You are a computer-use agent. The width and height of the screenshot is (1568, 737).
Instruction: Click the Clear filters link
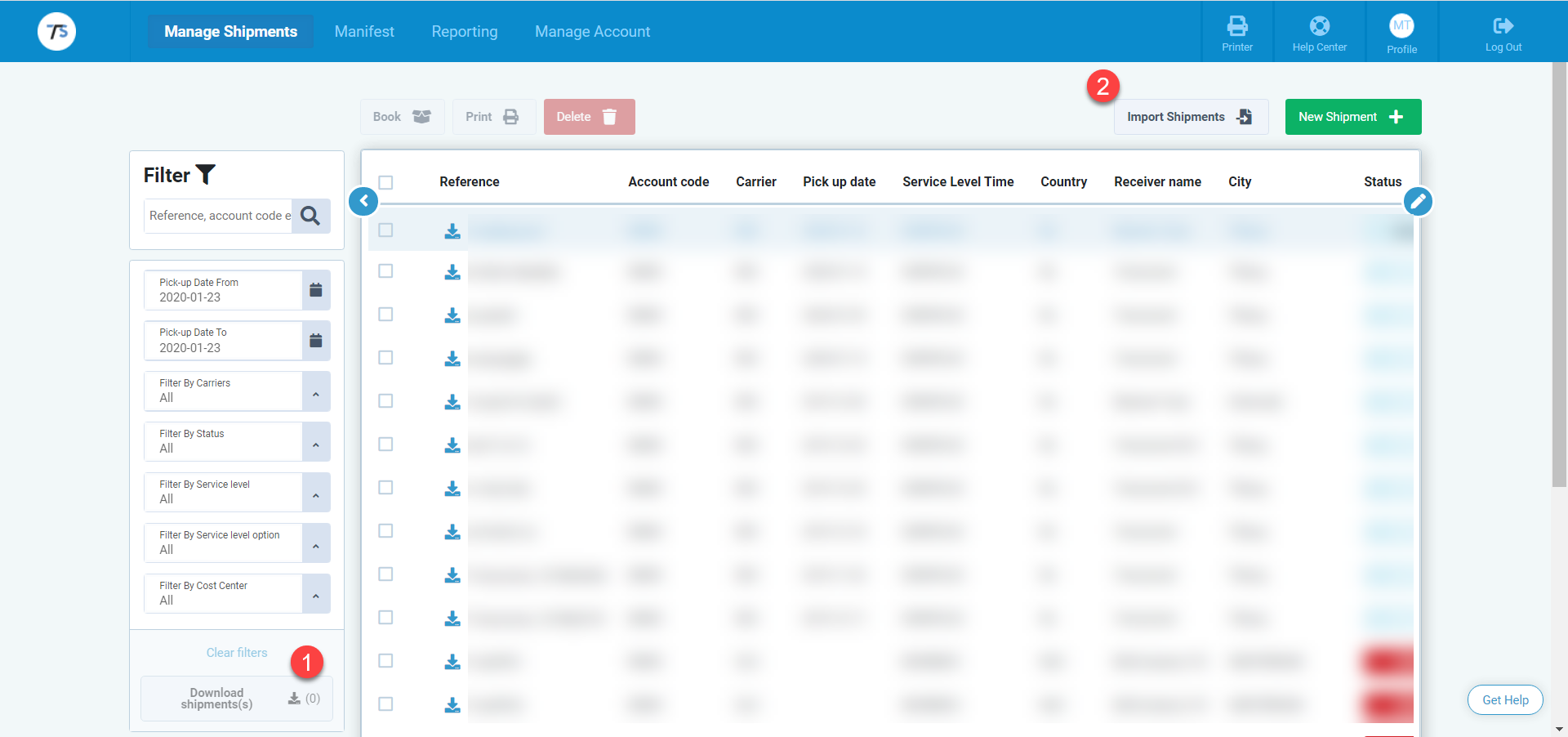click(237, 653)
